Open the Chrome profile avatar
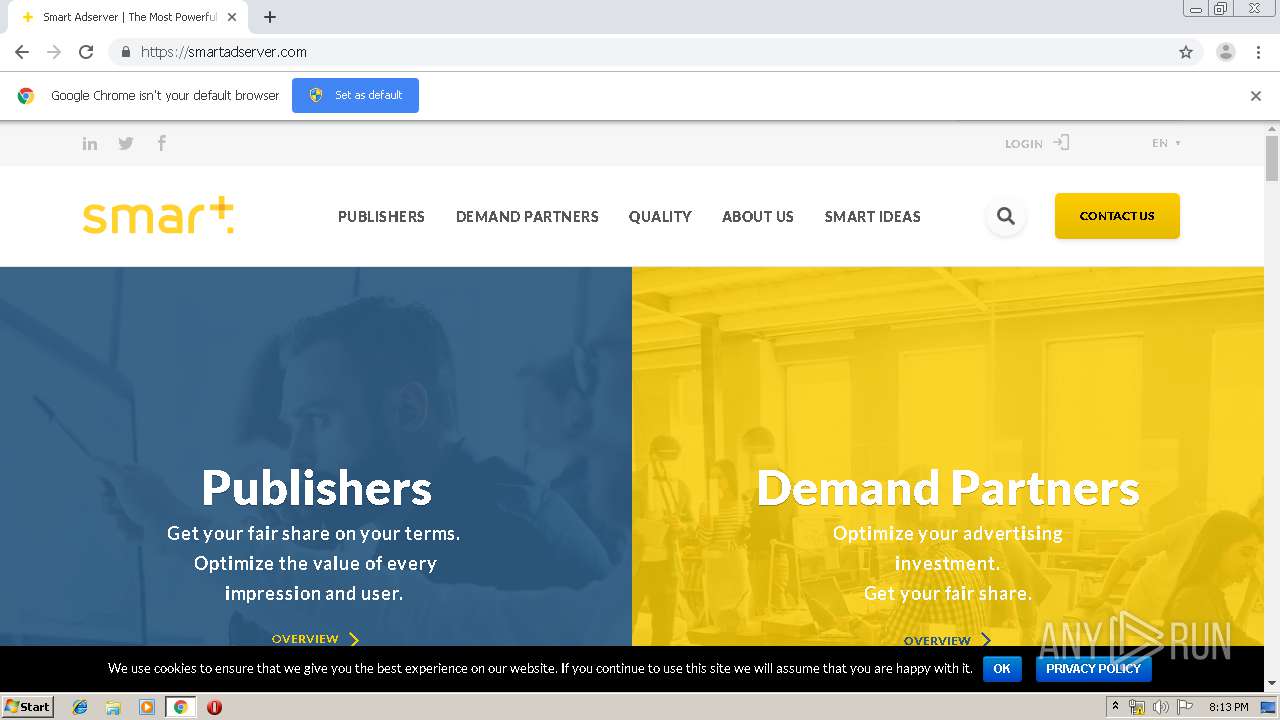Screen dimensions: 1280x720 [x=1226, y=52]
